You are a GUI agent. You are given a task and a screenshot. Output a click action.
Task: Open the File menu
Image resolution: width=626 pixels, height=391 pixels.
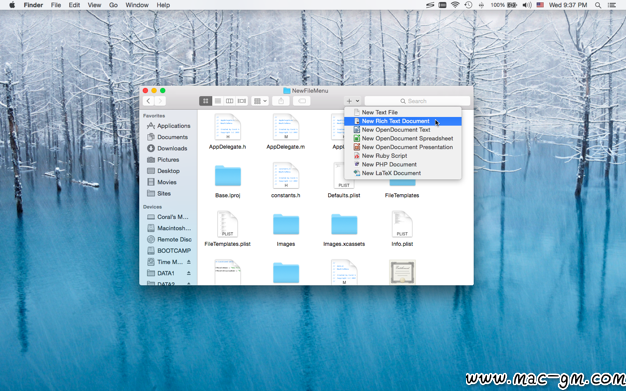56,5
